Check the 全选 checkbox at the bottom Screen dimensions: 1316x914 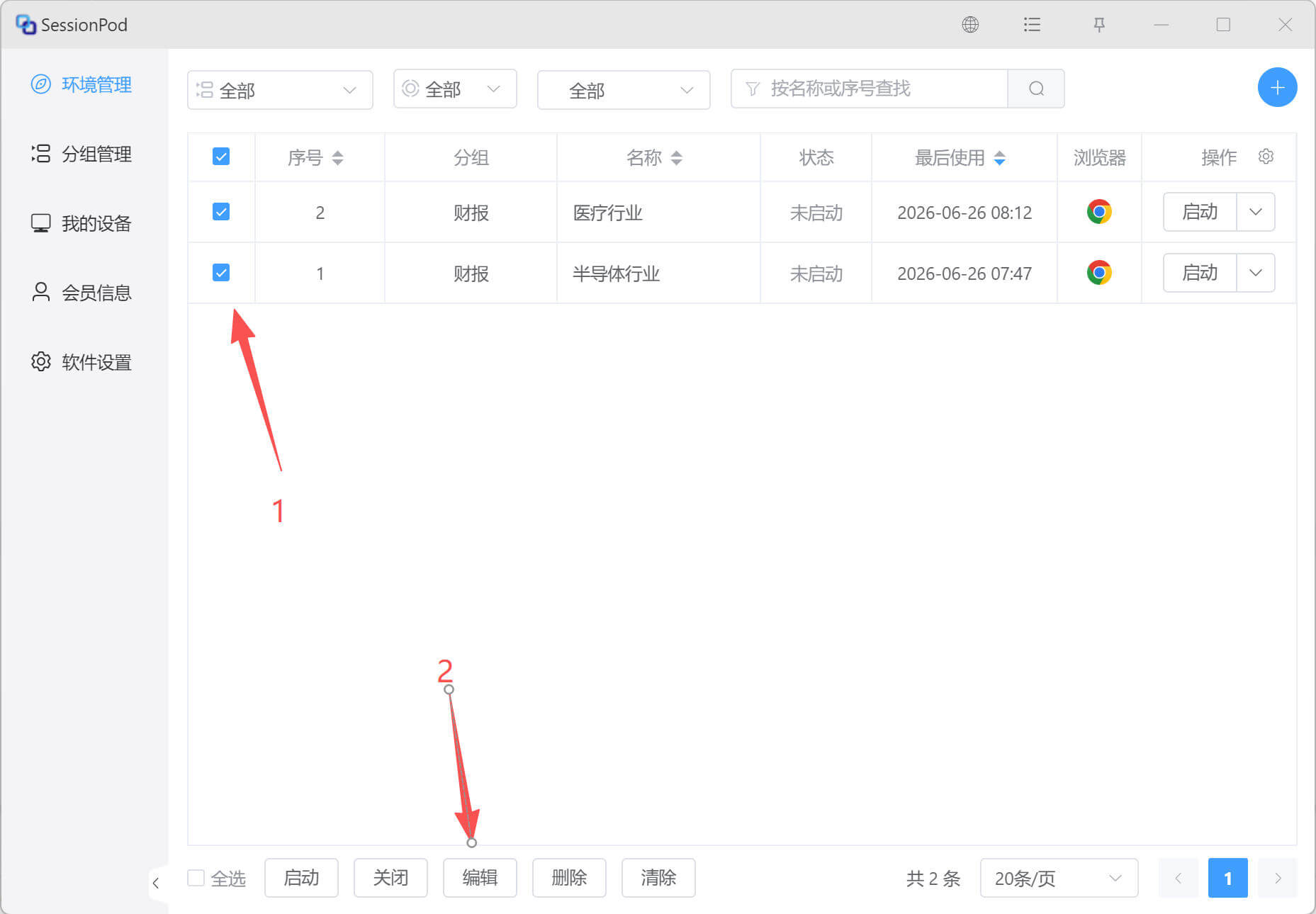(196, 878)
